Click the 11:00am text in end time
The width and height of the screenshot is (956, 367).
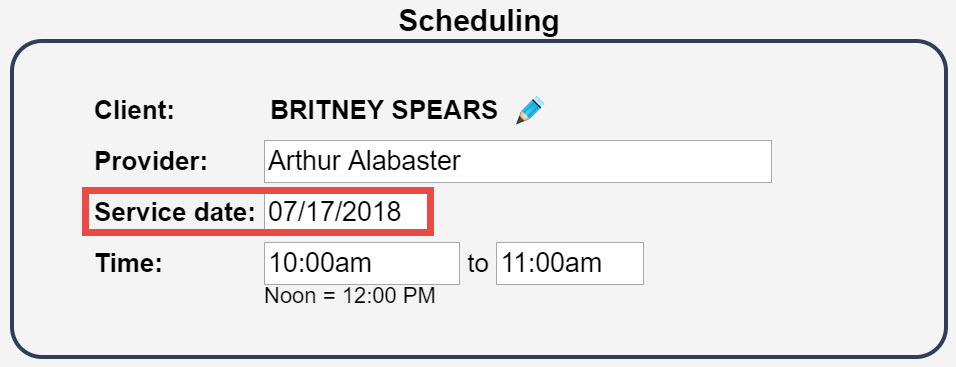point(552,263)
